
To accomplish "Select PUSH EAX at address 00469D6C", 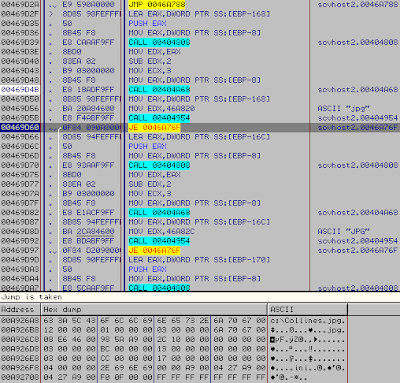I will point(147,146).
